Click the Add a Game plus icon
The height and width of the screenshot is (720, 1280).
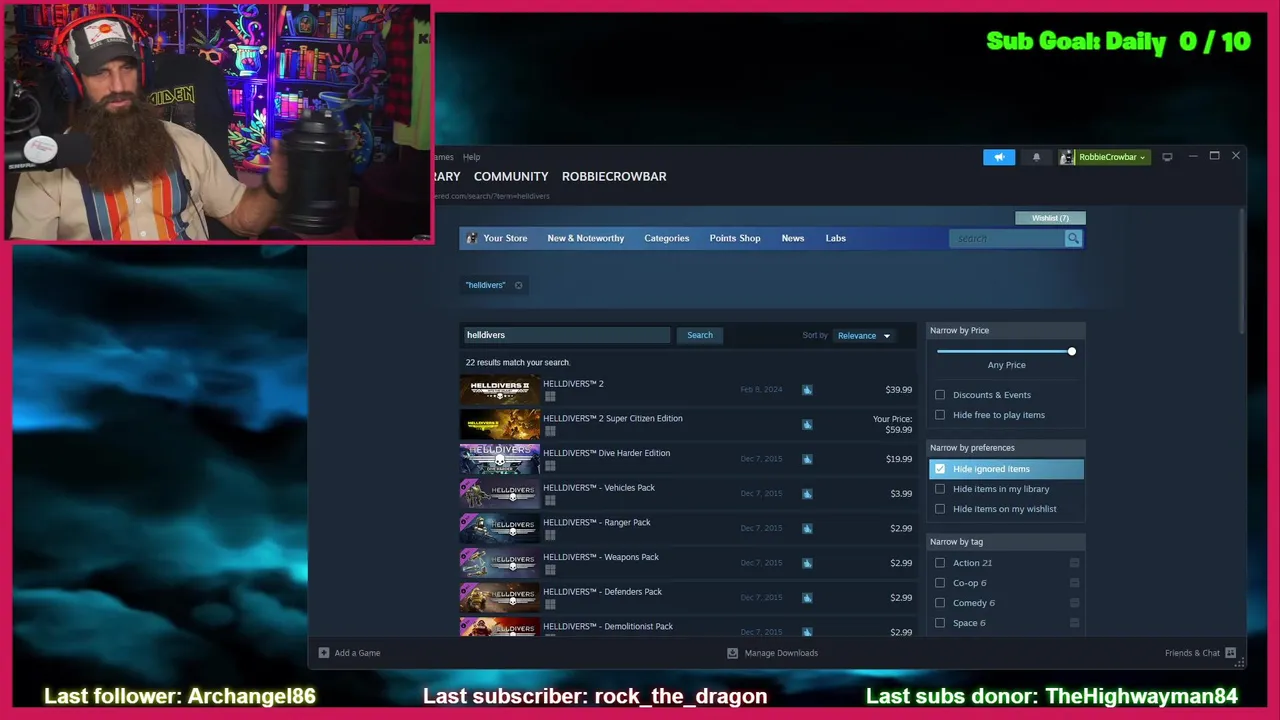[323, 653]
